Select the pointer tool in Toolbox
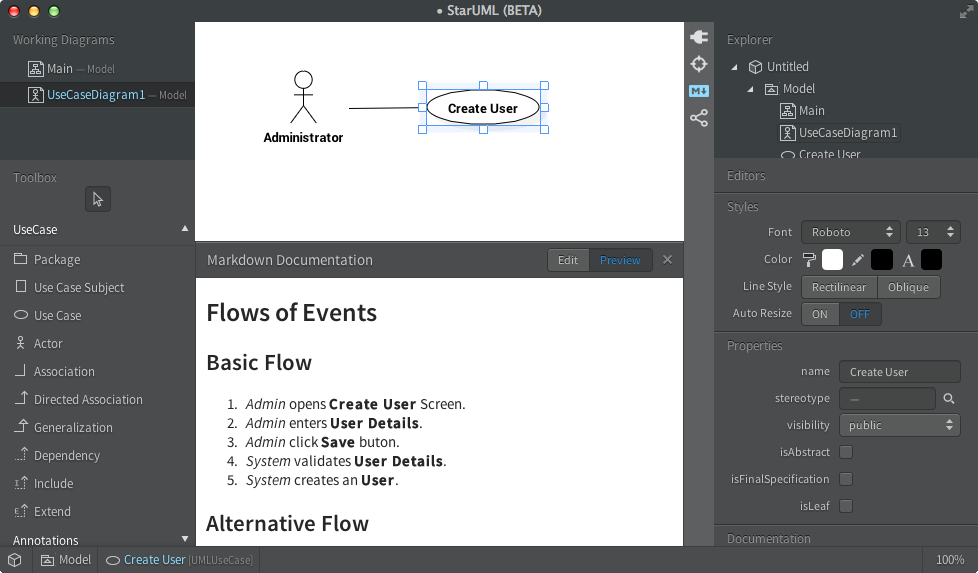Image resolution: width=978 pixels, height=573 pixels. coord(98,199)
